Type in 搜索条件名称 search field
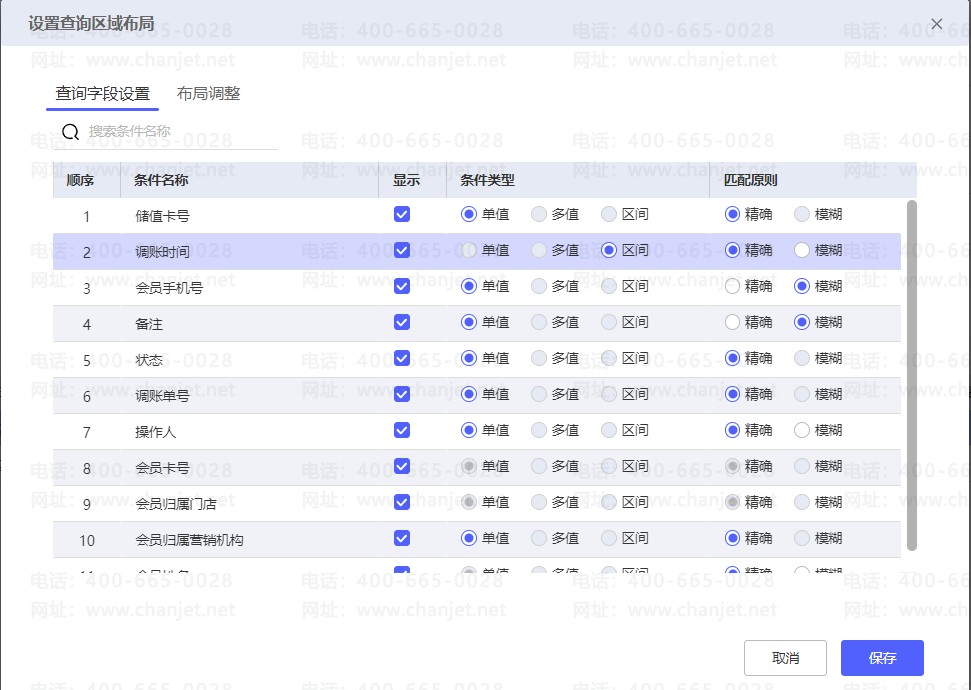 [x=180, y=131]
